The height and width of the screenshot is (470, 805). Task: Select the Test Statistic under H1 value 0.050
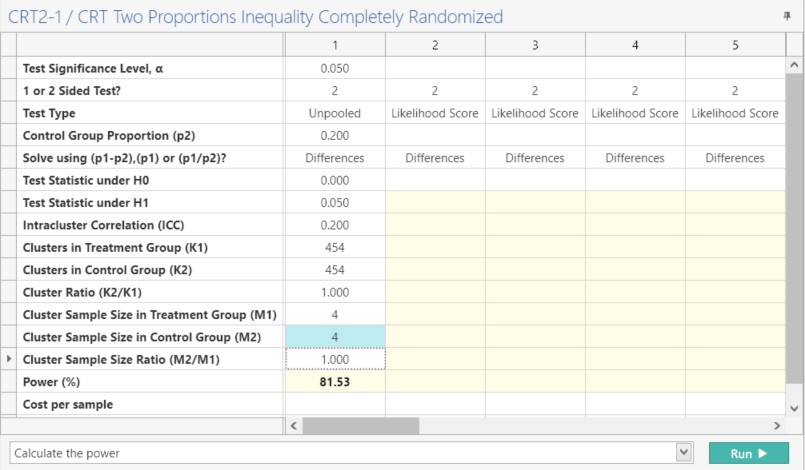tap(335, 203)
